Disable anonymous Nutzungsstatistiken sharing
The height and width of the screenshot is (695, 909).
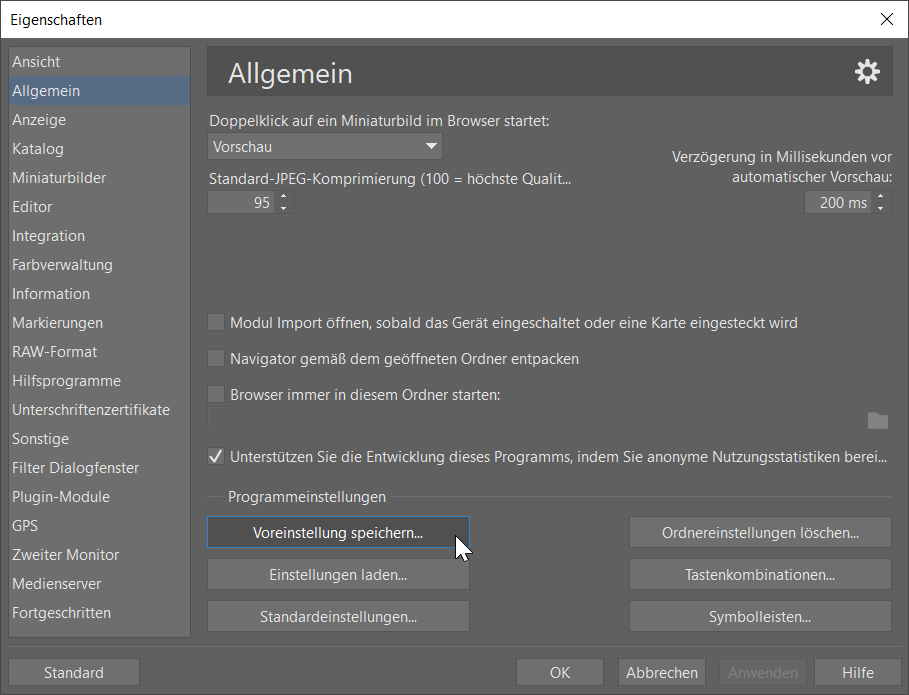[214, 456]
